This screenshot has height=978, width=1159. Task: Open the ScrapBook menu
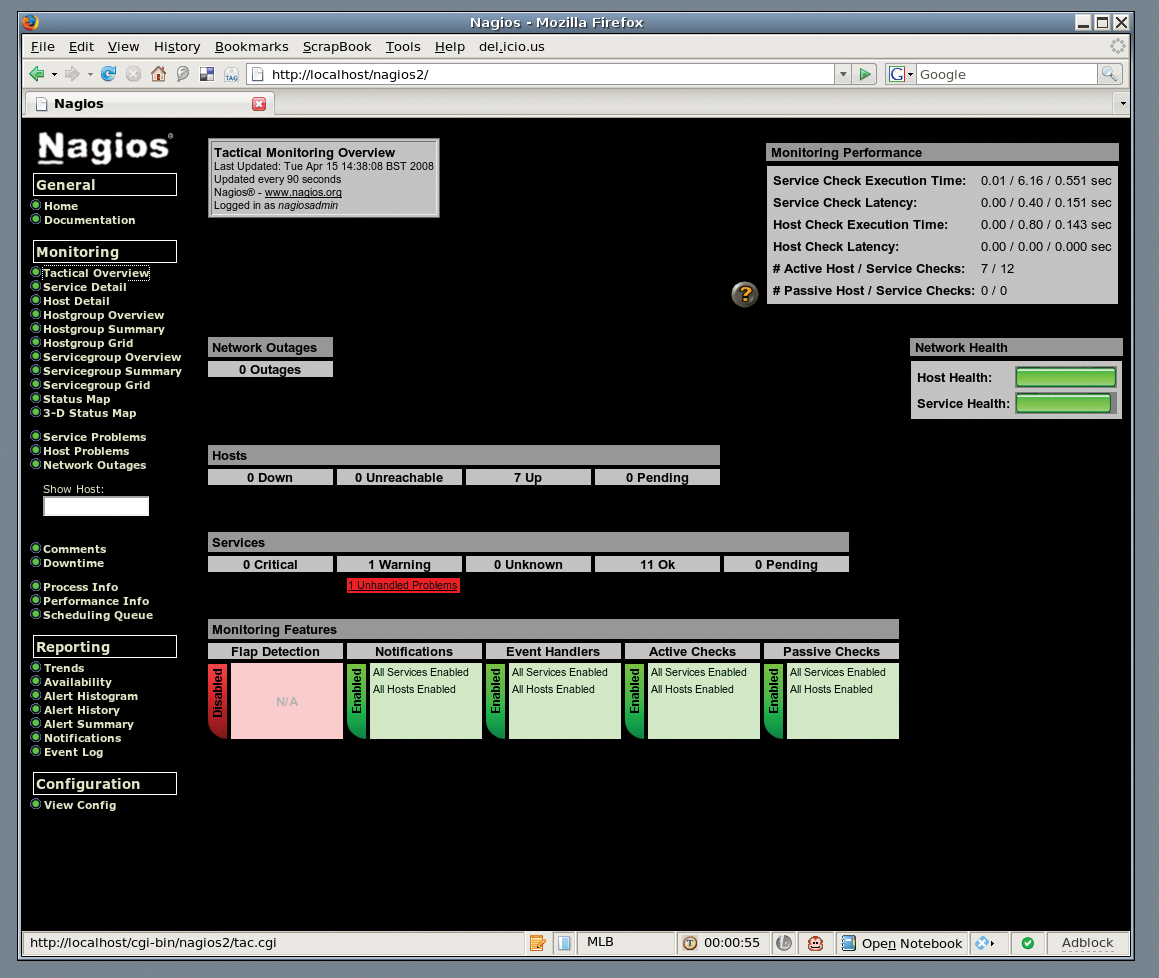click(x=337, y=47)
